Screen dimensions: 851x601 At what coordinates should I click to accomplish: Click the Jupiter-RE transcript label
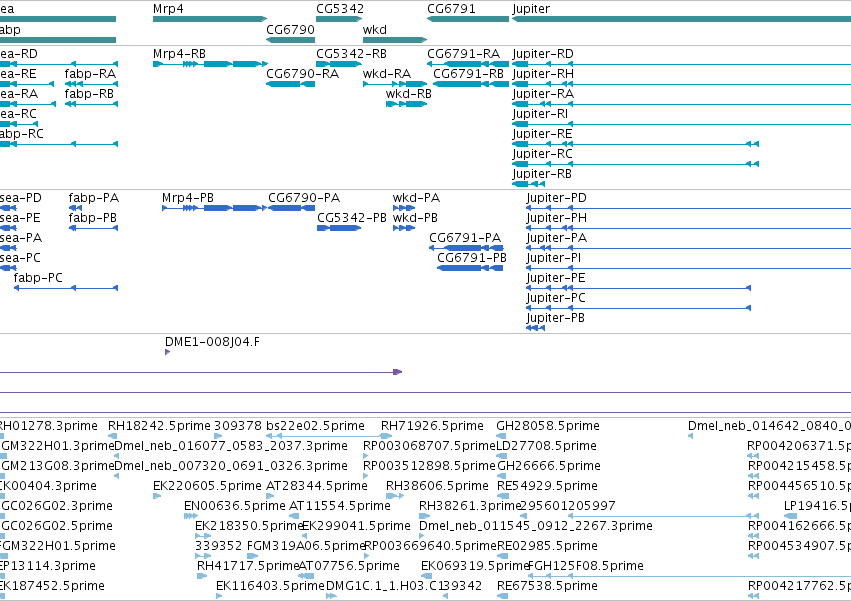pos(542,134)
